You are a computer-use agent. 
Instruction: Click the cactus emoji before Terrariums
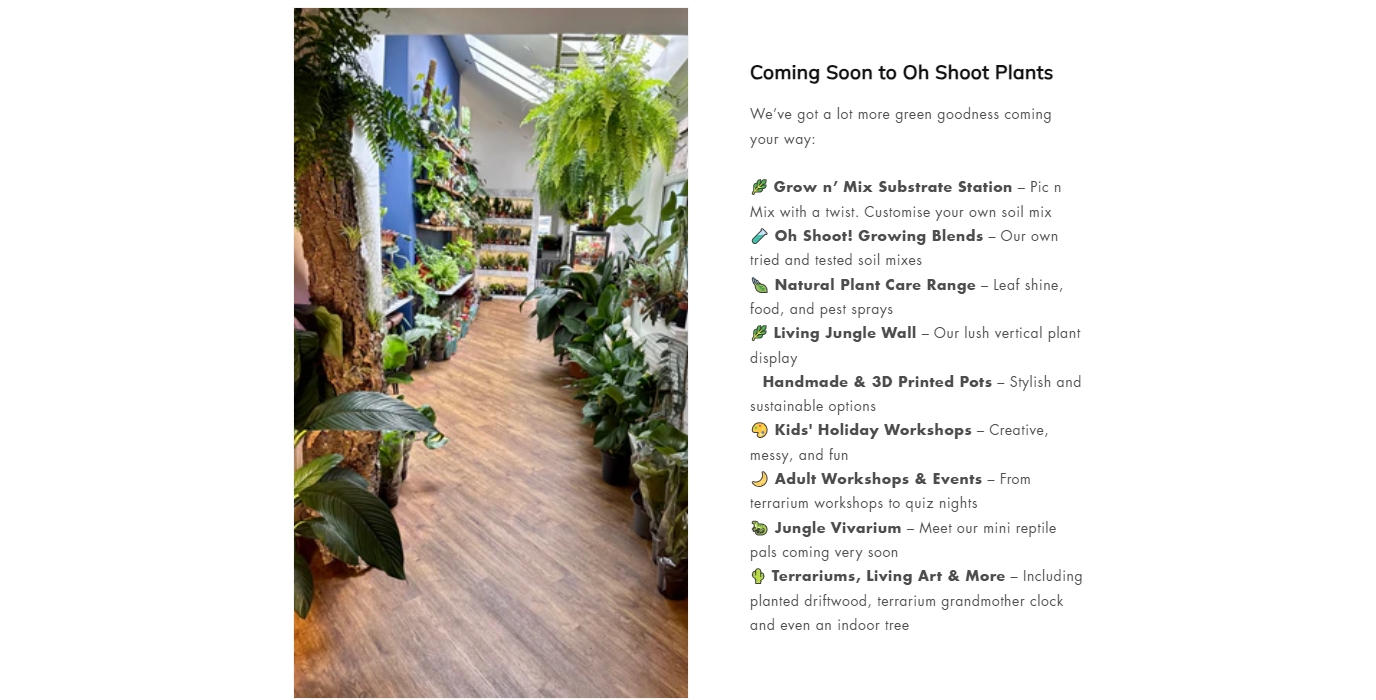[758, 576]
